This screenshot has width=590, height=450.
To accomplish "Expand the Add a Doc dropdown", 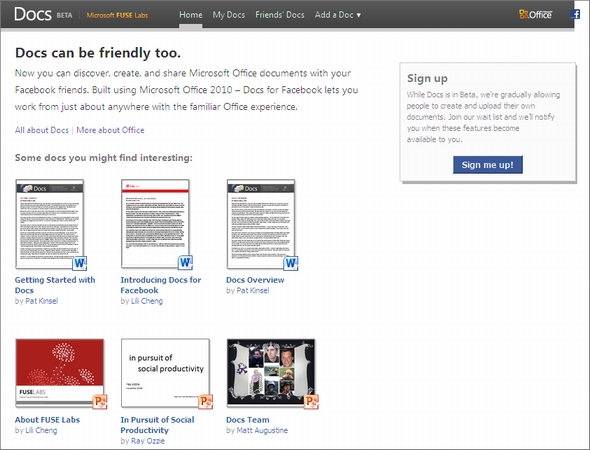I will 338,15.
